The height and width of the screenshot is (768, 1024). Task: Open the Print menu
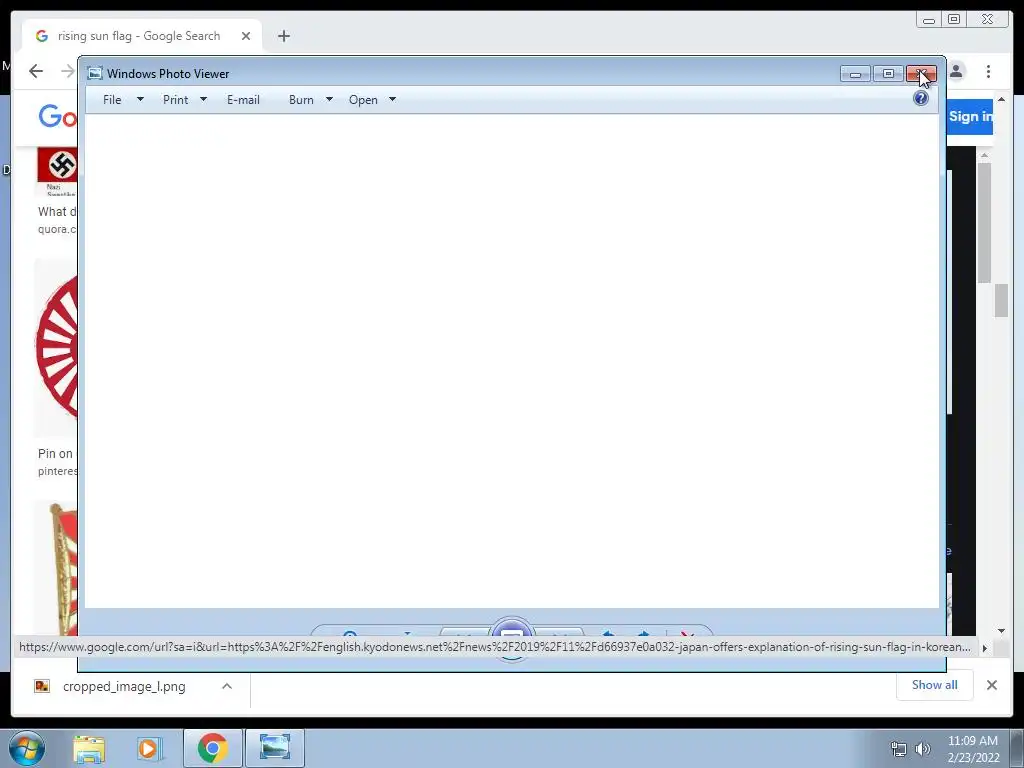(x=176, y=100)
